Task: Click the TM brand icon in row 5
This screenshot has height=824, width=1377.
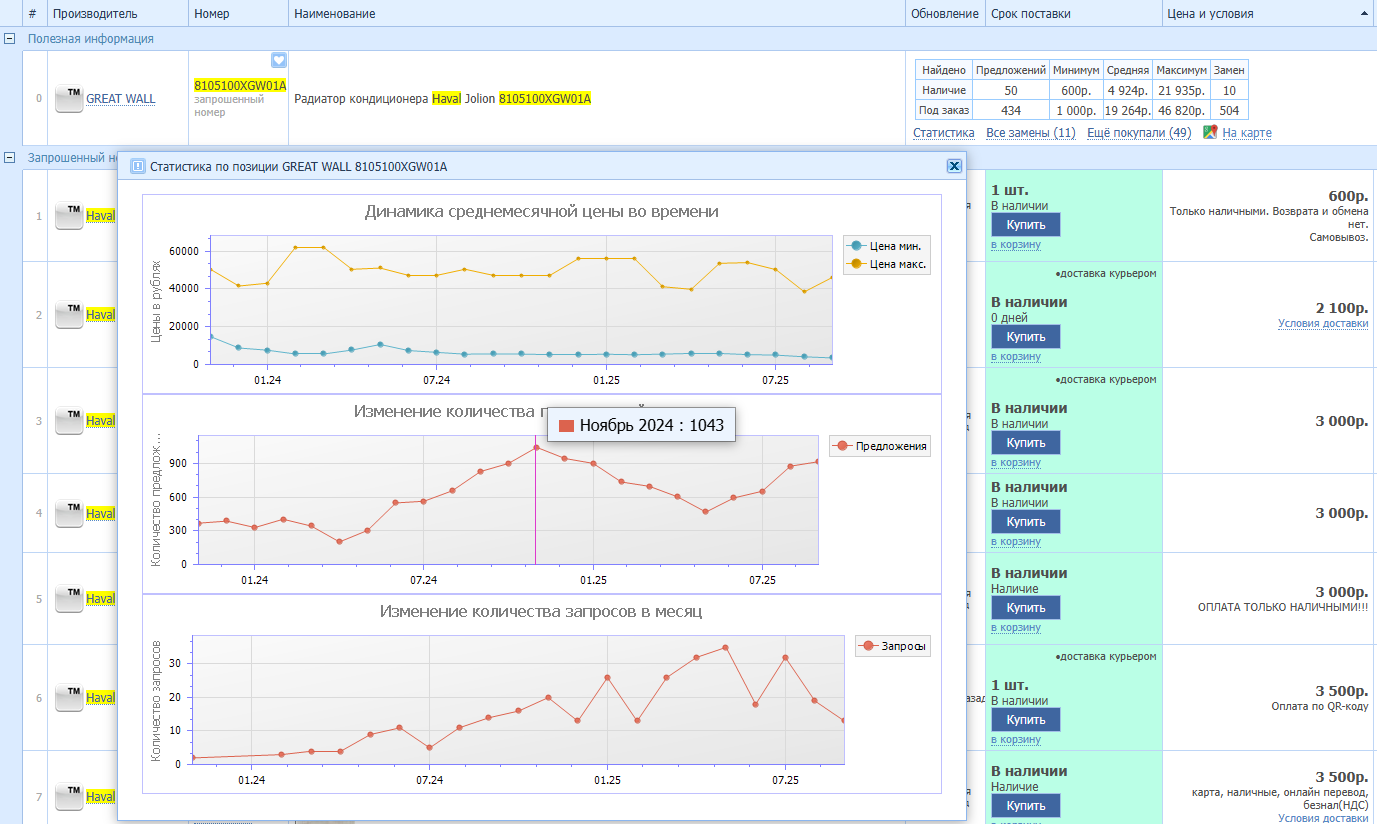Action: (x=68, y=599)
